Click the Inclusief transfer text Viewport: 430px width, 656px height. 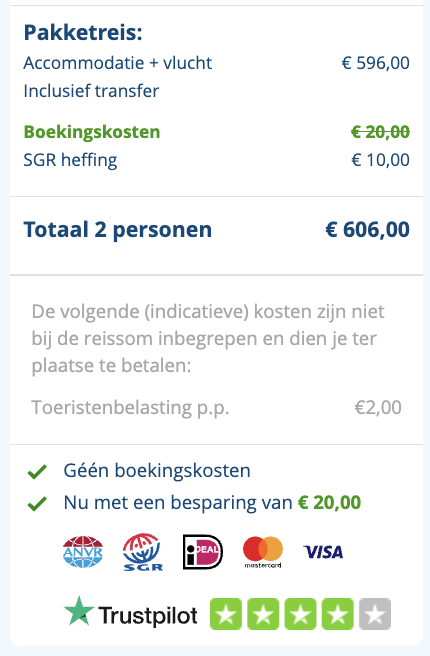(x=91, y=91)
